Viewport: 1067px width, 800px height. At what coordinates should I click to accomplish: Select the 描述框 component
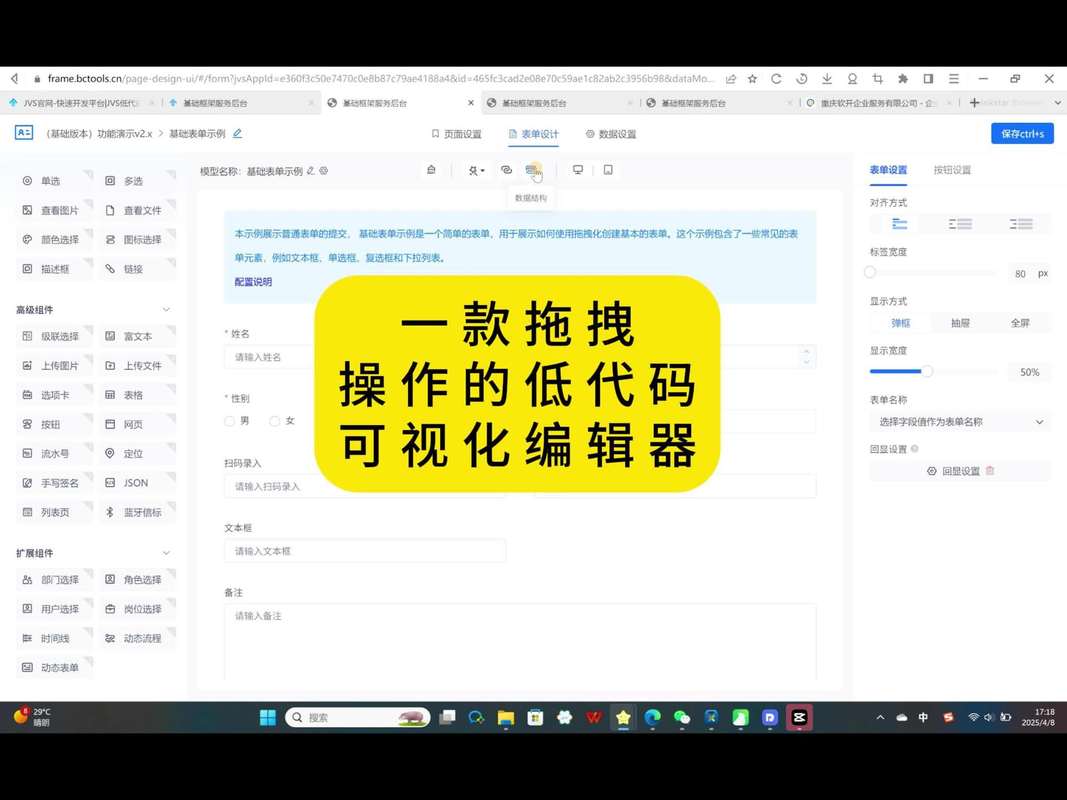tap(54, 269)
